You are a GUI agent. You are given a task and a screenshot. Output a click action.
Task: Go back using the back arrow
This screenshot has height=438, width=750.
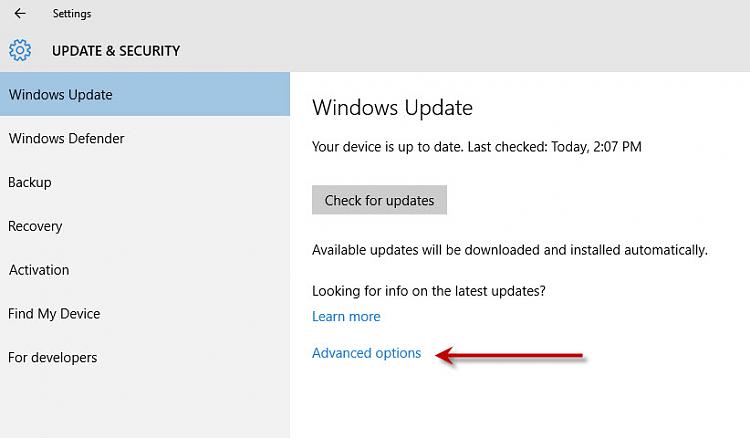[20, 13]
